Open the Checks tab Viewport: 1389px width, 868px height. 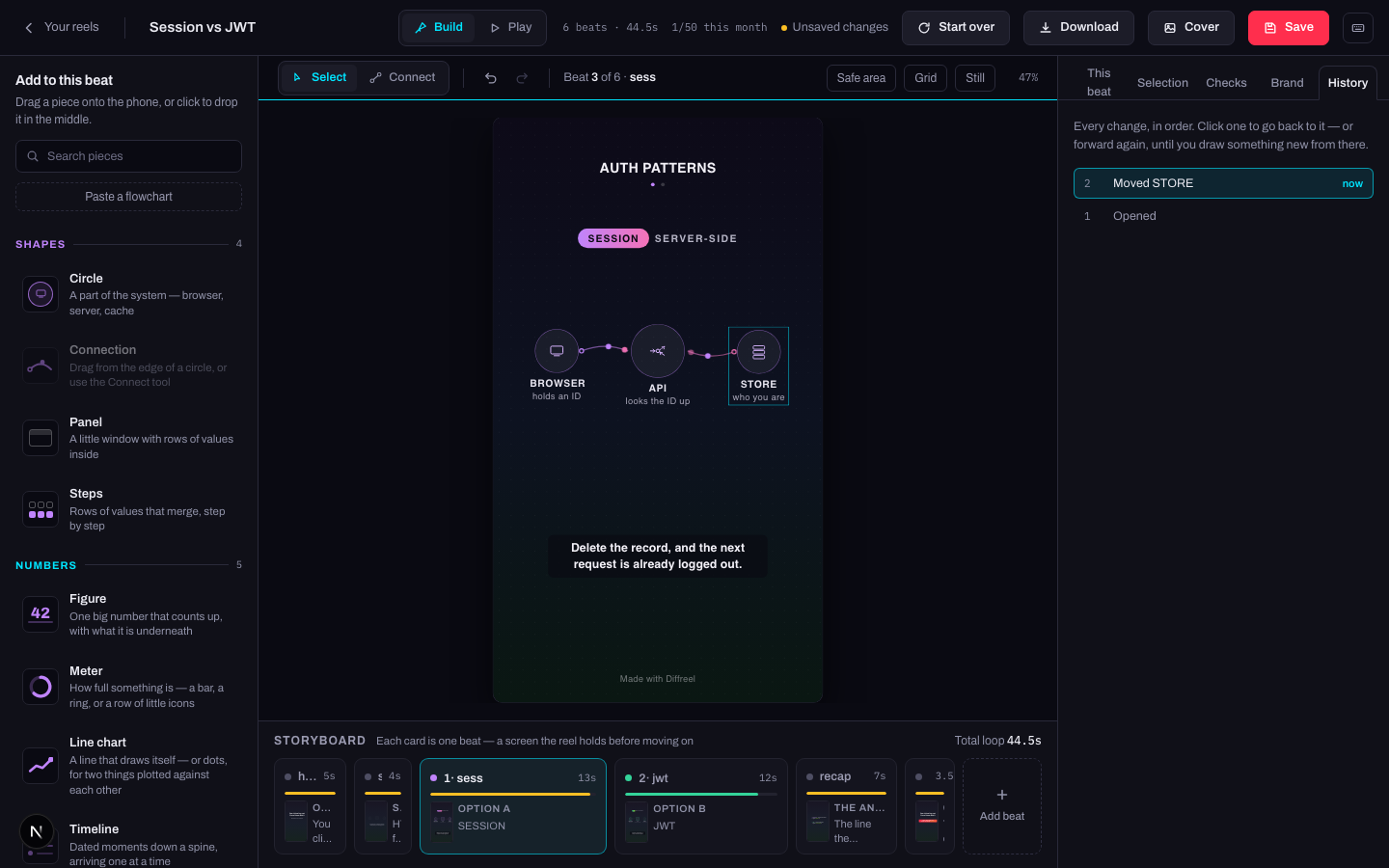tap(1226, 83)
